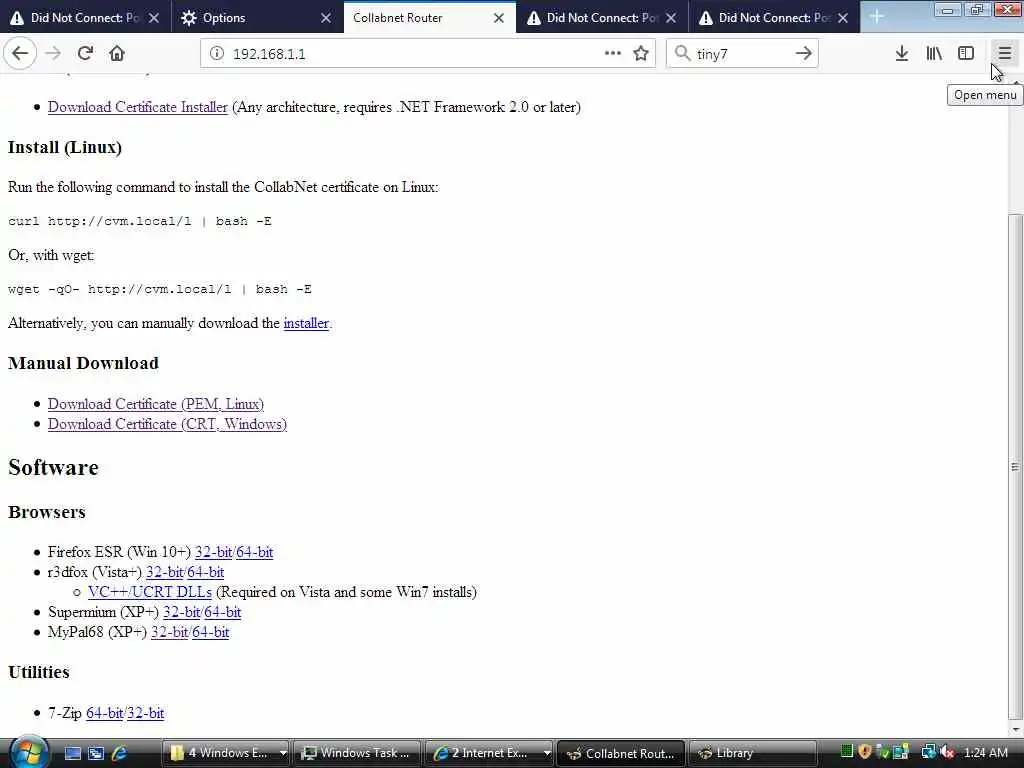Download Firefox ESR 64-bit
1024x768 pixels.
(255, 552)
